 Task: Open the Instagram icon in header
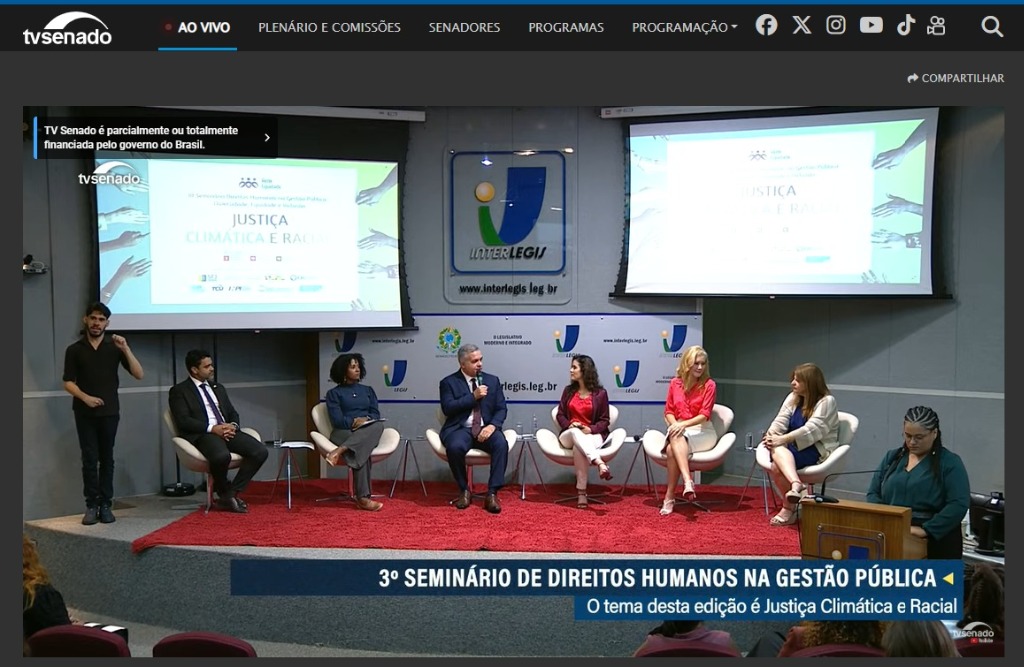click(x=836, y=25)
